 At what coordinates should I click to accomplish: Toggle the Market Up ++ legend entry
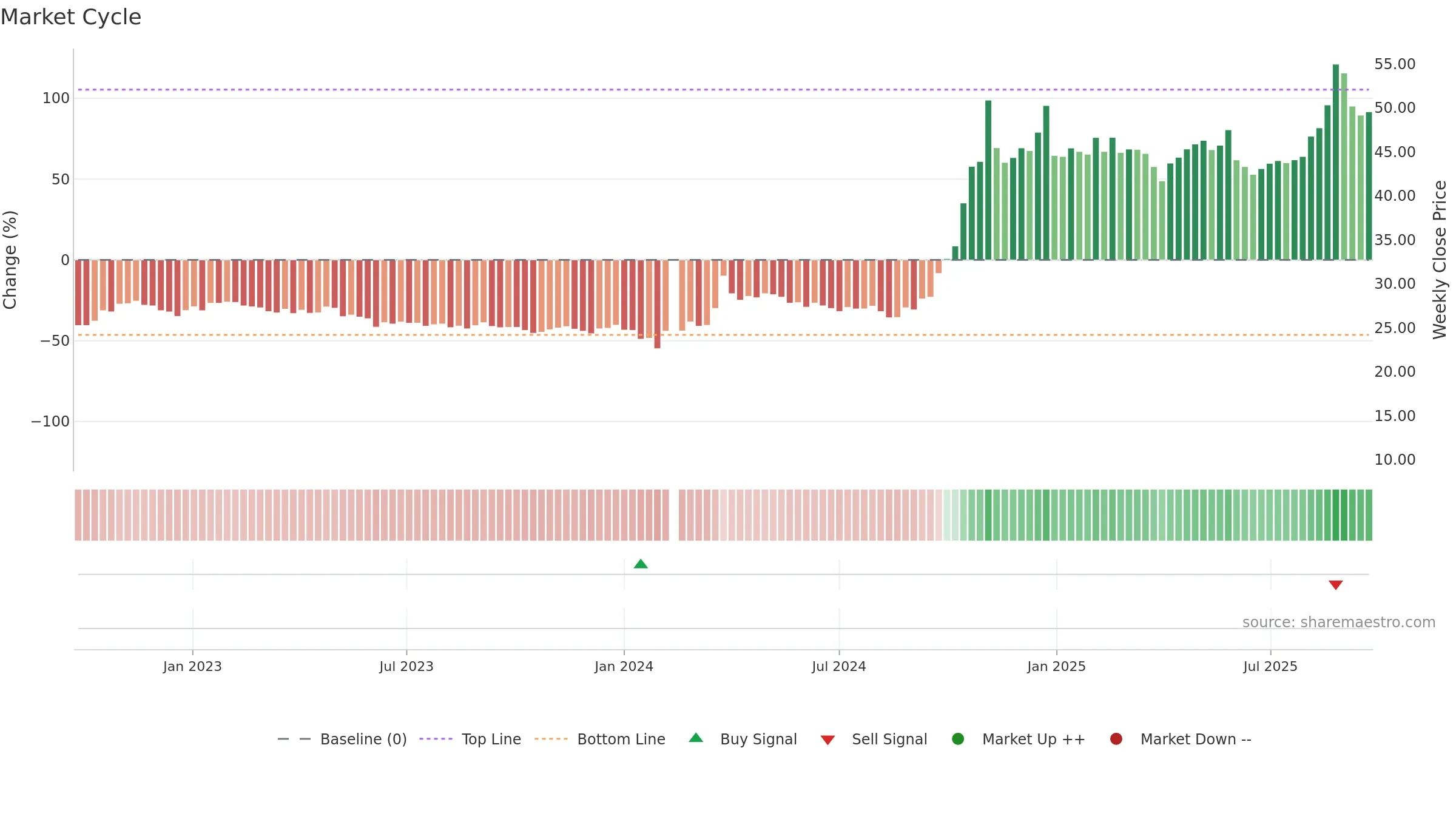tap(1018, 739)
